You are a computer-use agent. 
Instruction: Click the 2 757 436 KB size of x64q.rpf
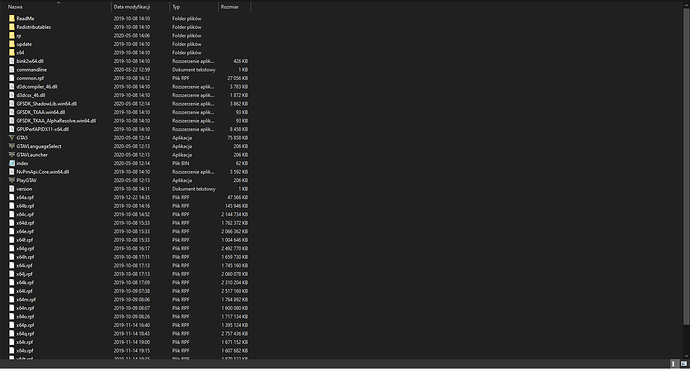point(235,333)
